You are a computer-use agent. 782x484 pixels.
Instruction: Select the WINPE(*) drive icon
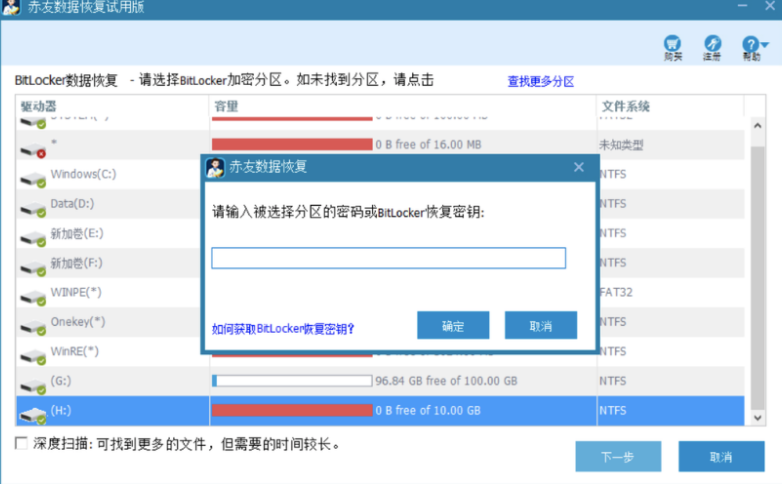coord(33,298)
